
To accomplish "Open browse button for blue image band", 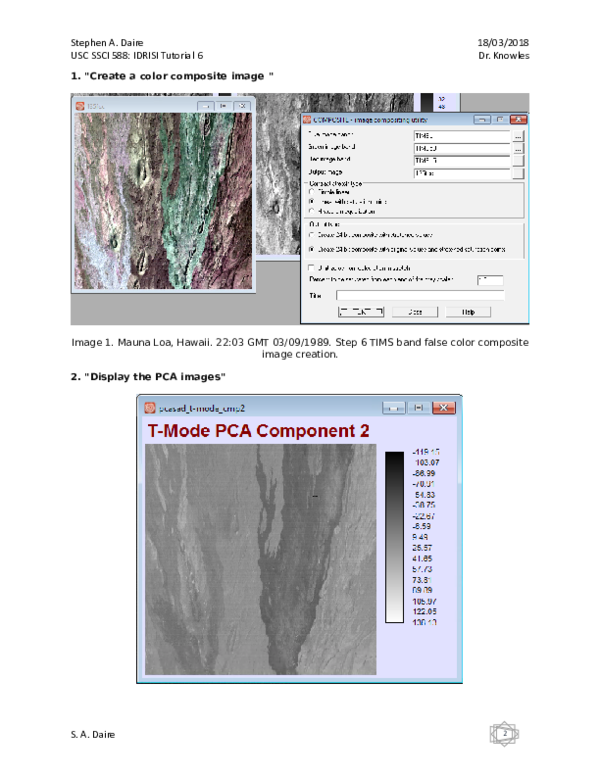I will (518, 135).
